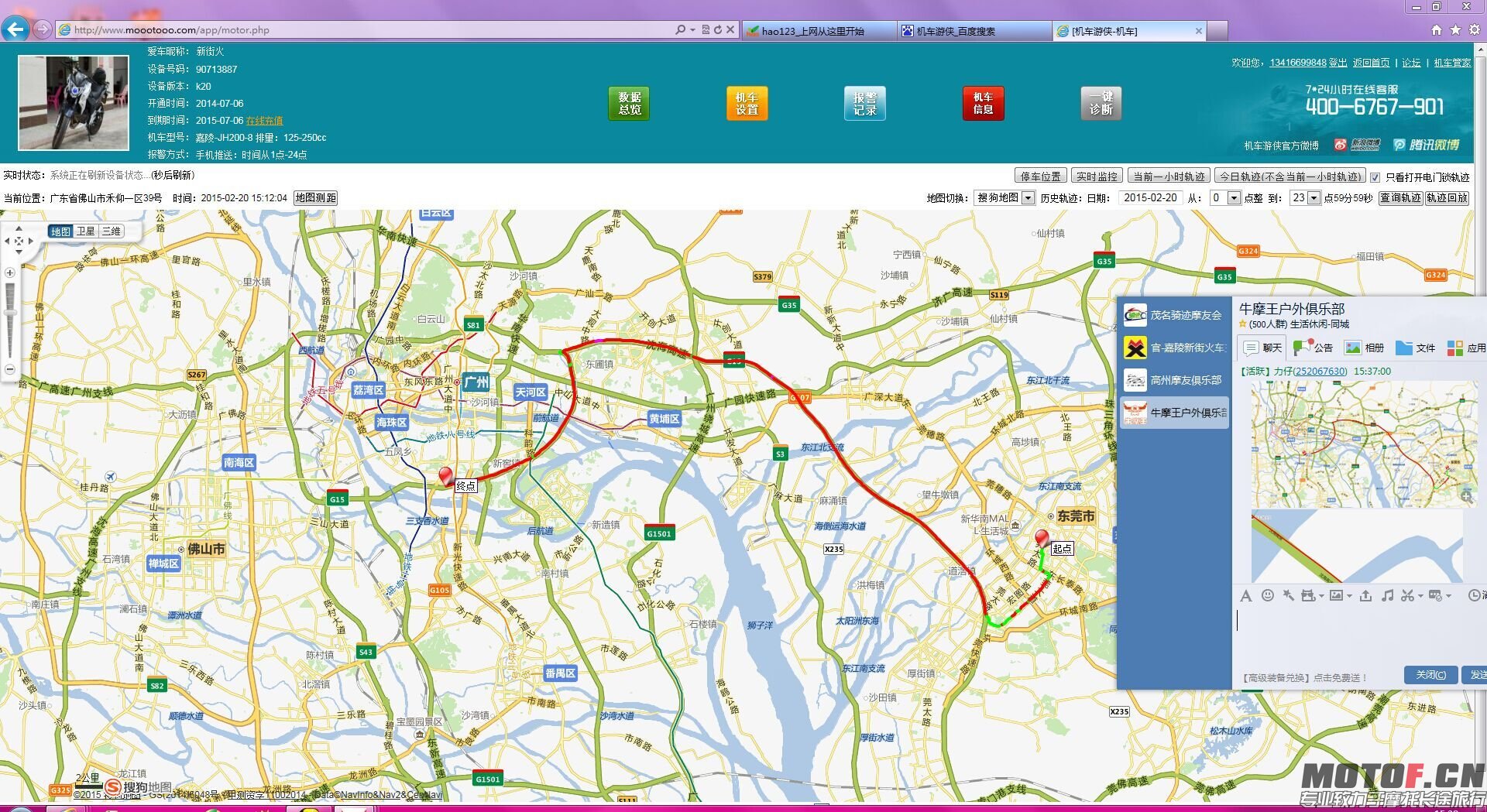Click the map pan compass control
This screenshot has height=812, width=1487.
(x=19, y=241)
